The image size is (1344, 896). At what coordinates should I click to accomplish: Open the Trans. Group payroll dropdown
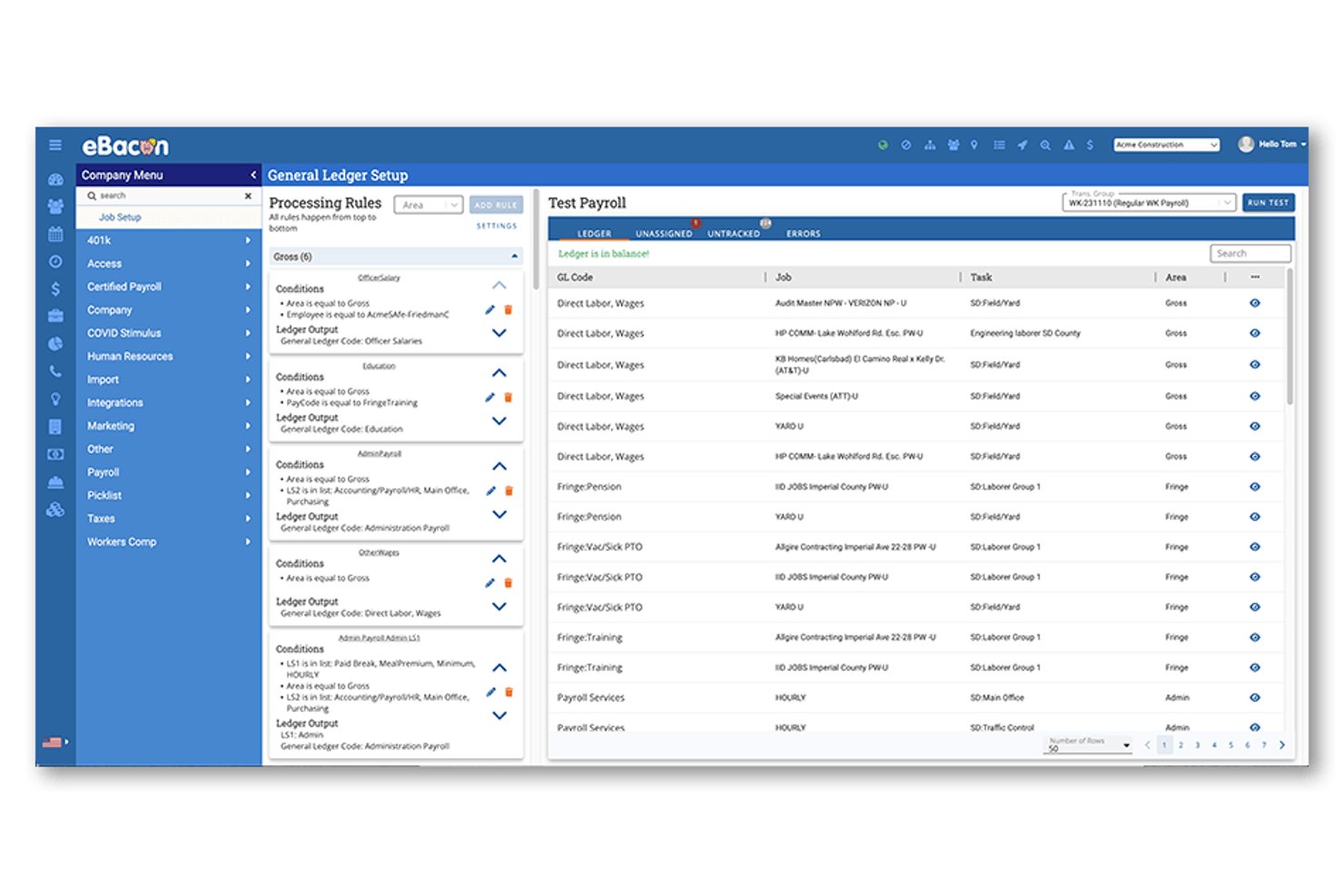[x=1149, y=202]
